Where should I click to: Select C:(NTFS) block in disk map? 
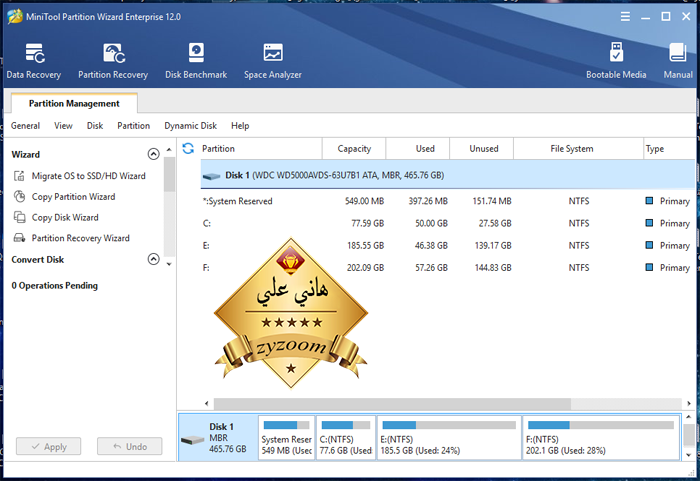tap(346, 437)
